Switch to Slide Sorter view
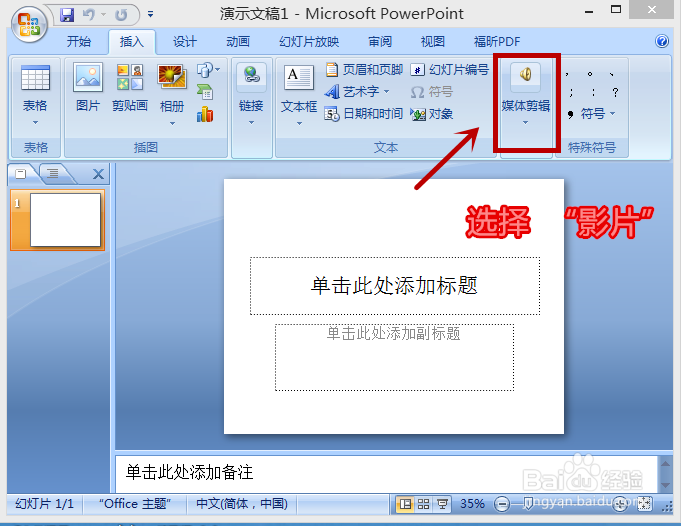The height and width of the screenshot is (526, 681). [x=423, y=504]
